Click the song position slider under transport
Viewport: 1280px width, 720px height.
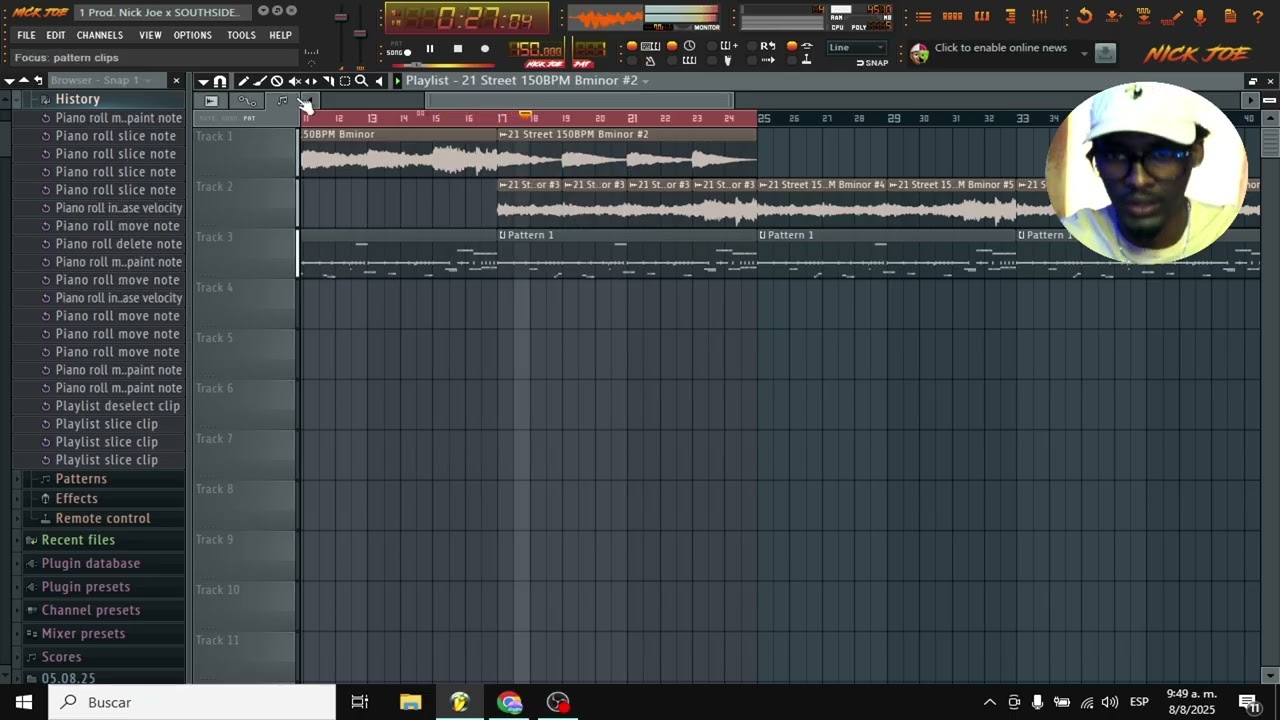pos(443,65)
